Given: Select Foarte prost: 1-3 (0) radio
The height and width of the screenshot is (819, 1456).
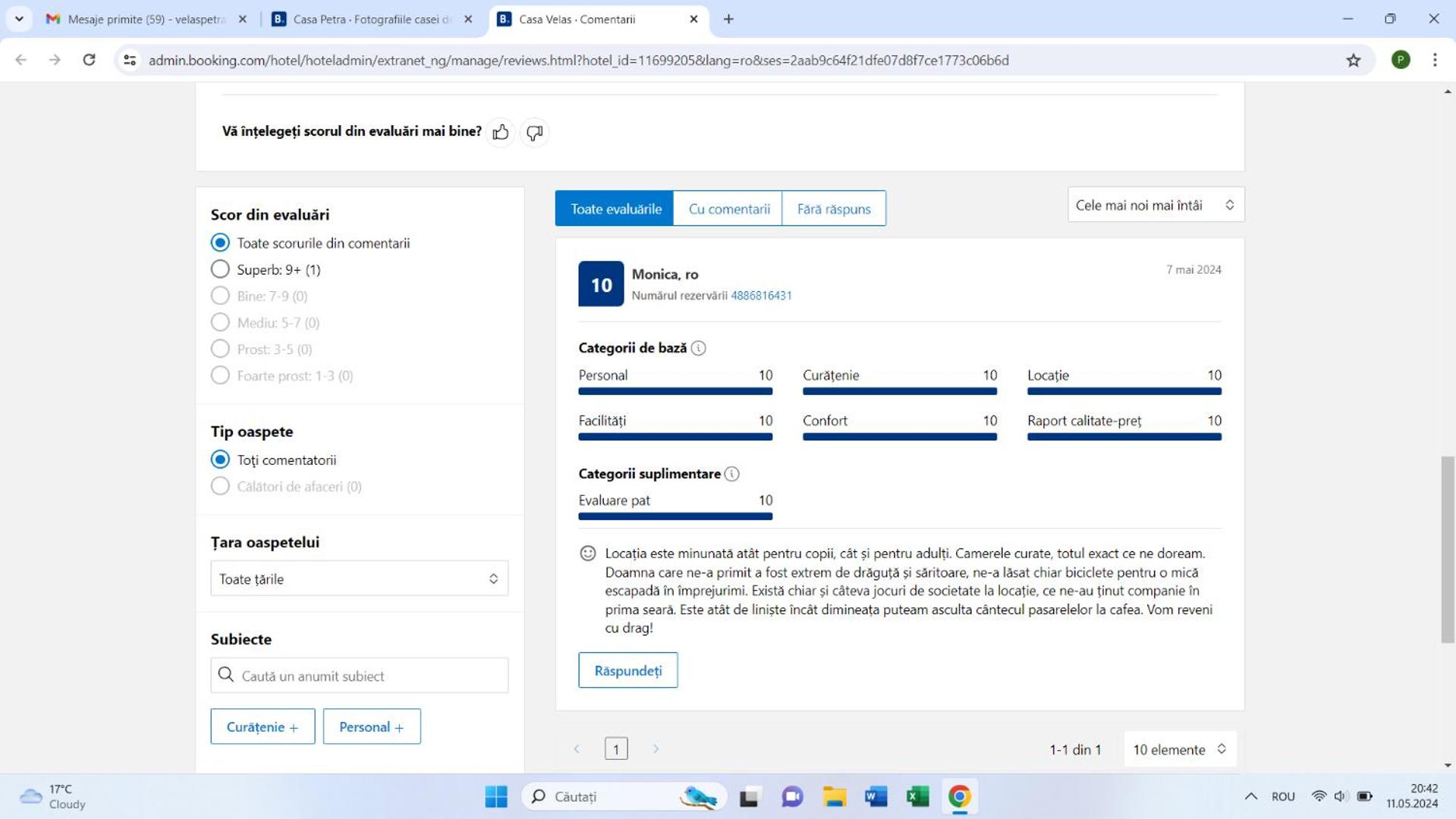Looking at the screenshot, I should point(220,375).
